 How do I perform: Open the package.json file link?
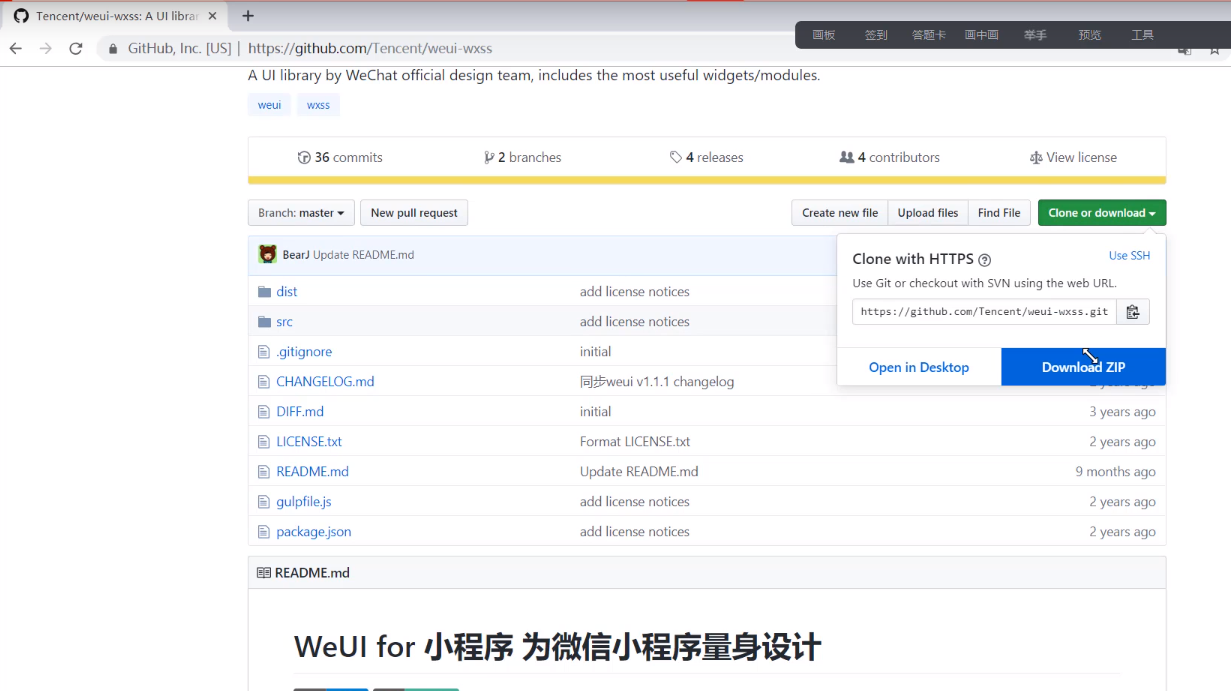(314, 531)
